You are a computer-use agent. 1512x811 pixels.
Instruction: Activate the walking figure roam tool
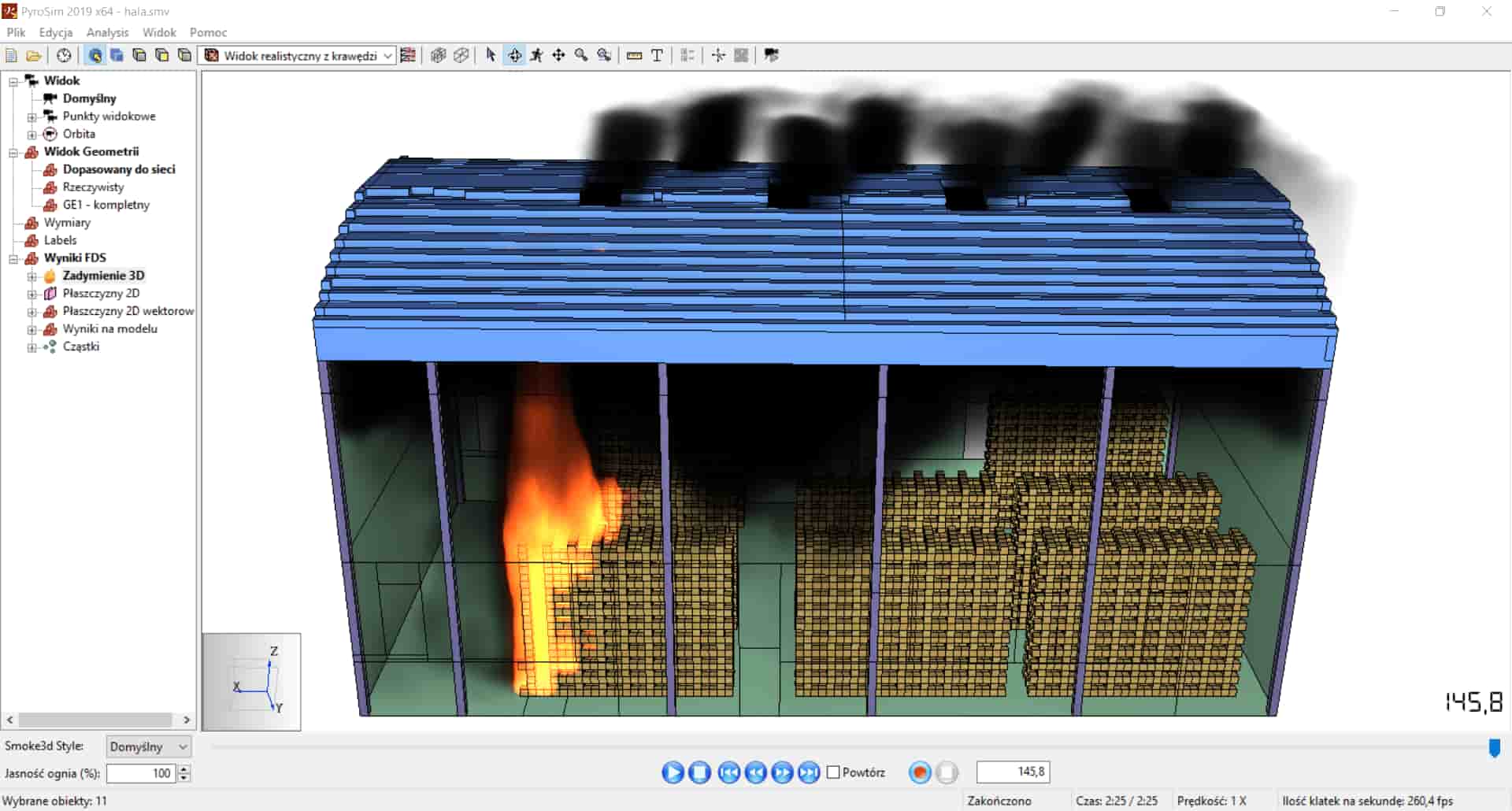coord(536,55)
